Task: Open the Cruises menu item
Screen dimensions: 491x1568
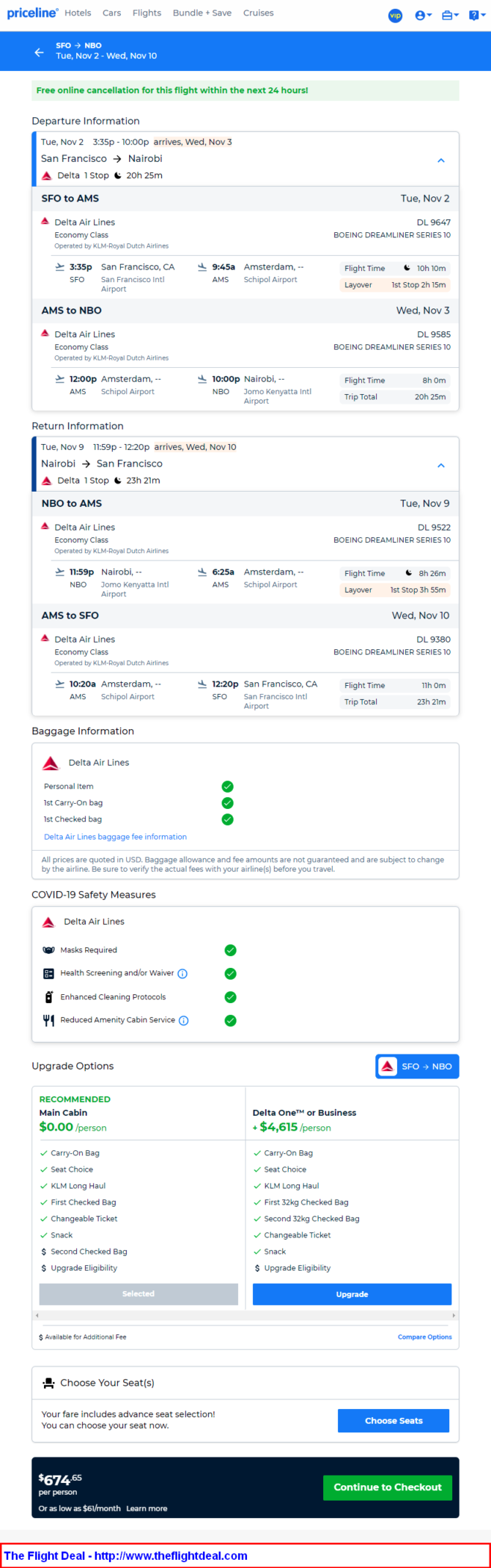Action: tap(259, 13)
